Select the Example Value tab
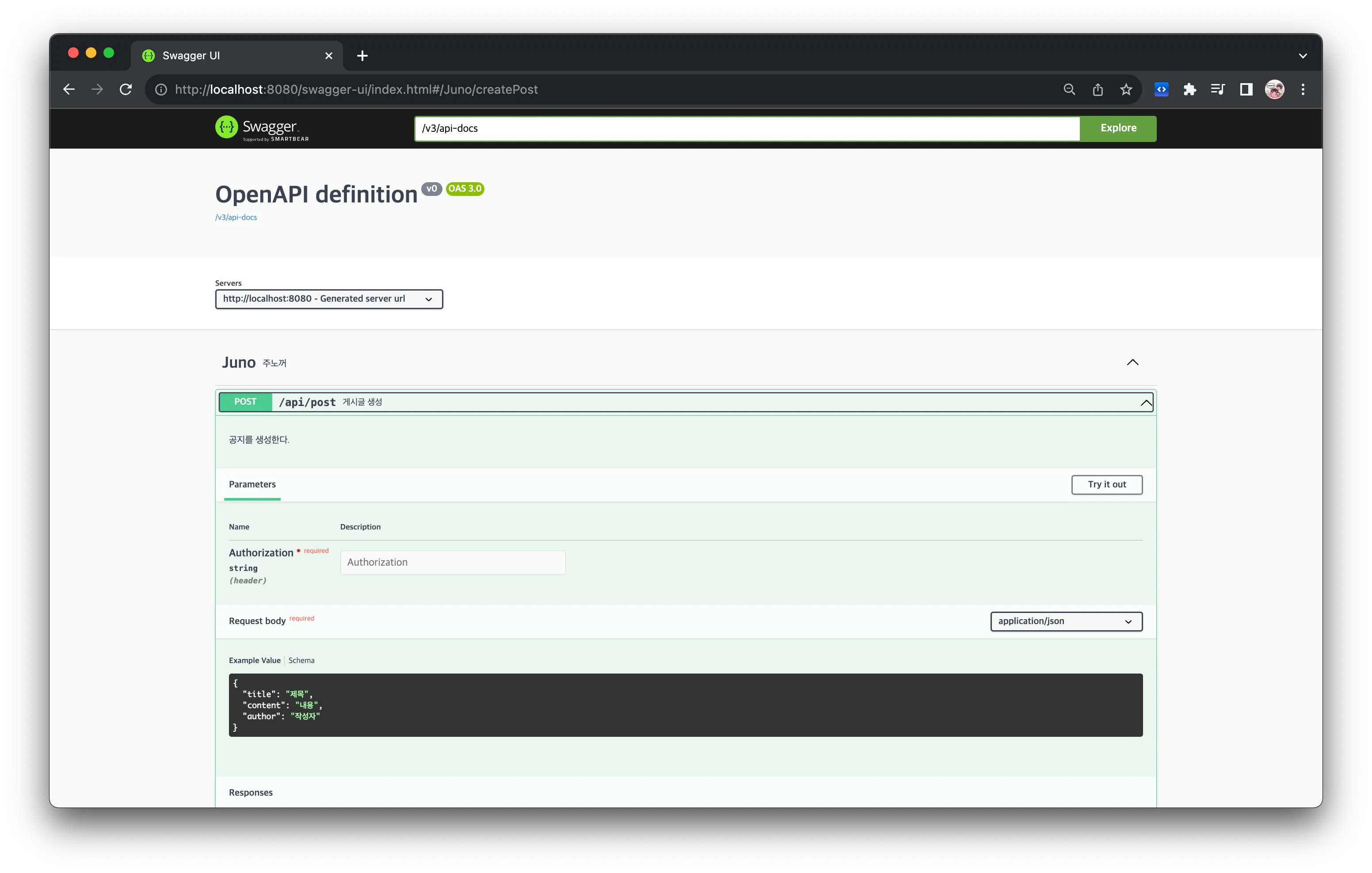 255,660
